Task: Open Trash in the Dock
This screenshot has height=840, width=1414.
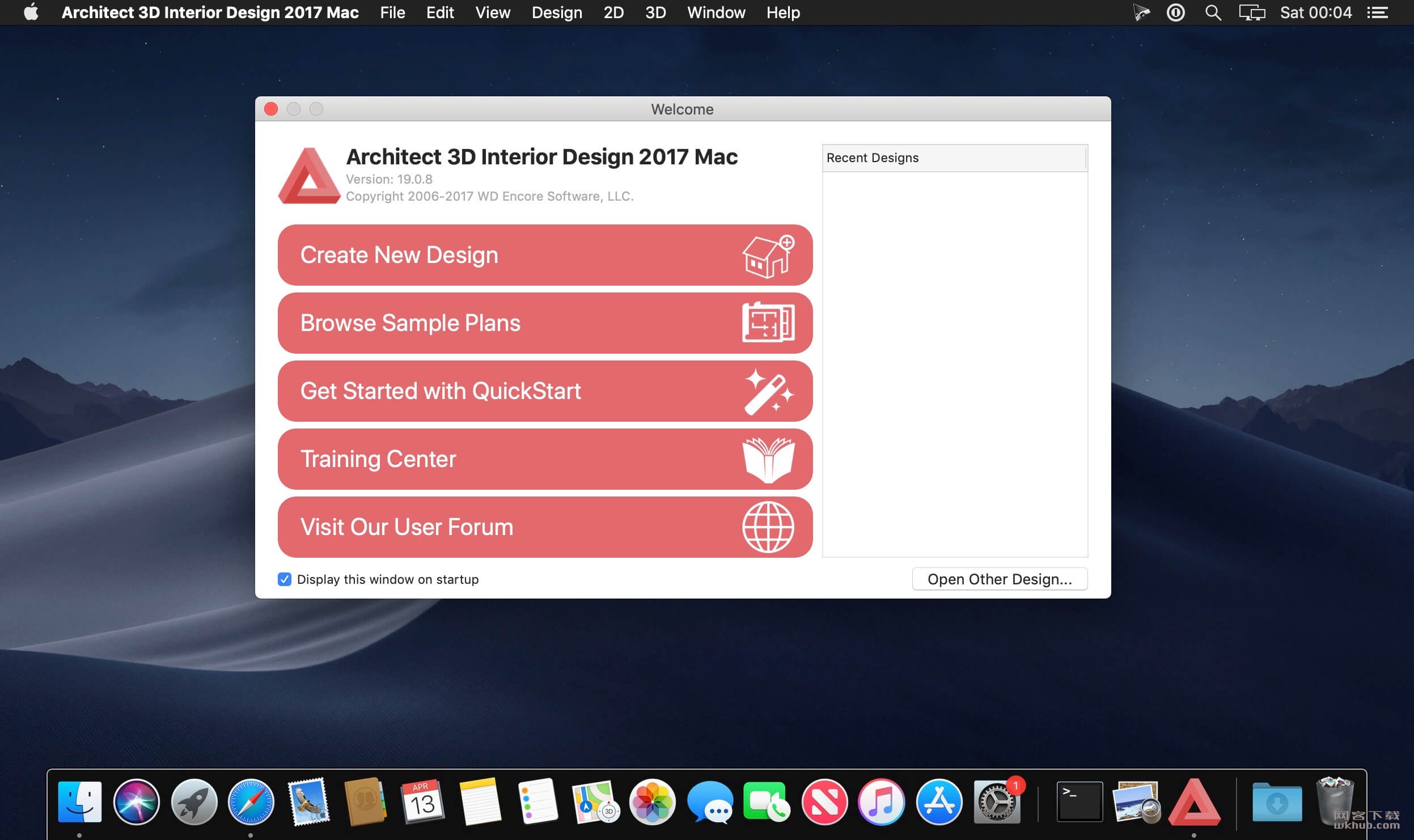Action: pos(1335,801)
